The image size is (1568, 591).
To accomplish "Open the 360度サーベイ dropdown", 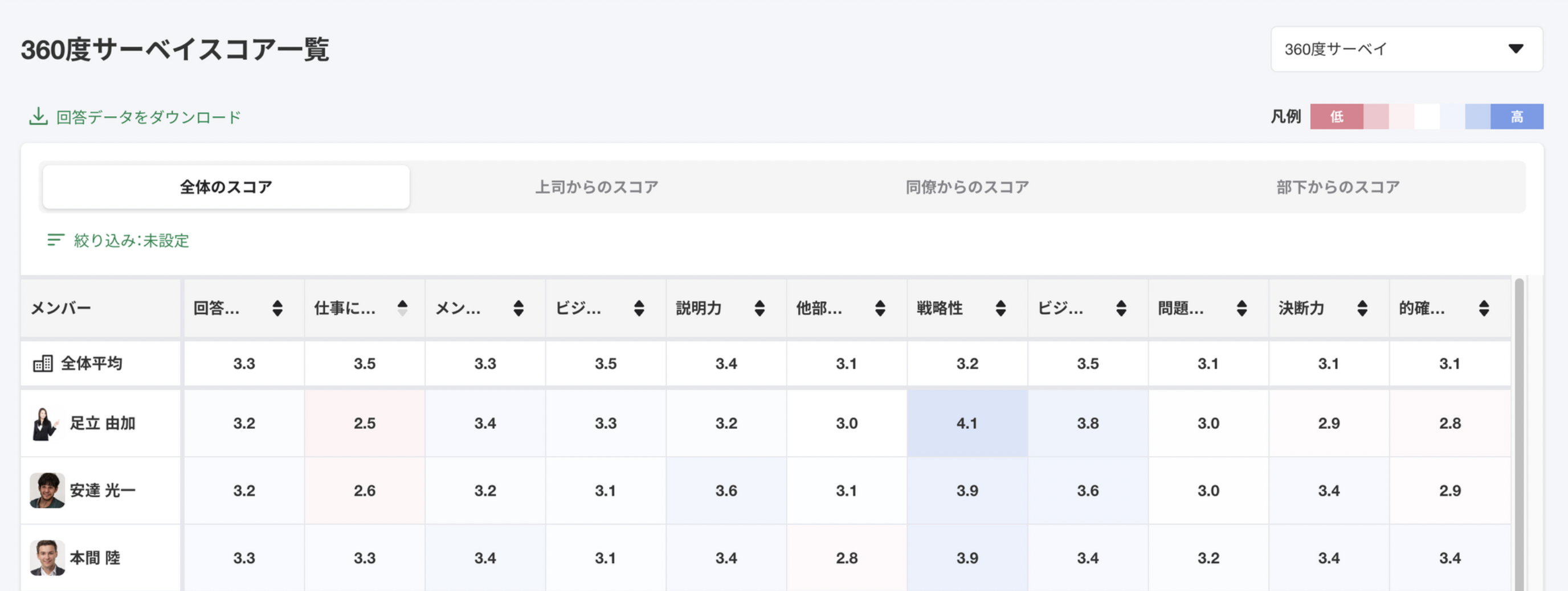I will click(x=1407, y=49).
